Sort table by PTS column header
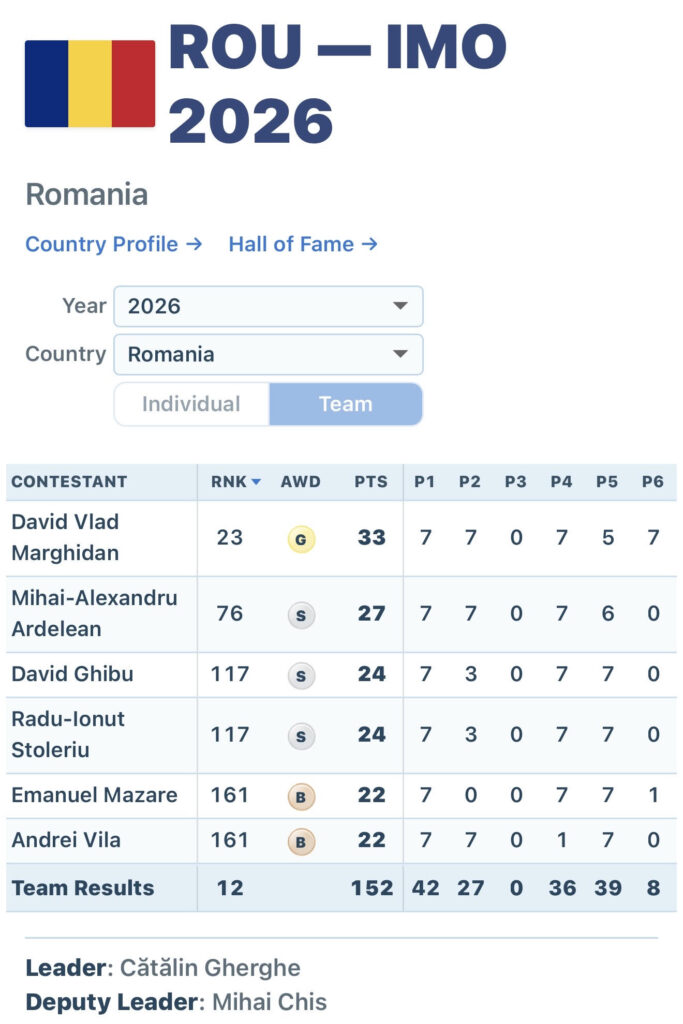Image resolution: width=683 pixels, height=1024 pixels. (x=371, y=482)
